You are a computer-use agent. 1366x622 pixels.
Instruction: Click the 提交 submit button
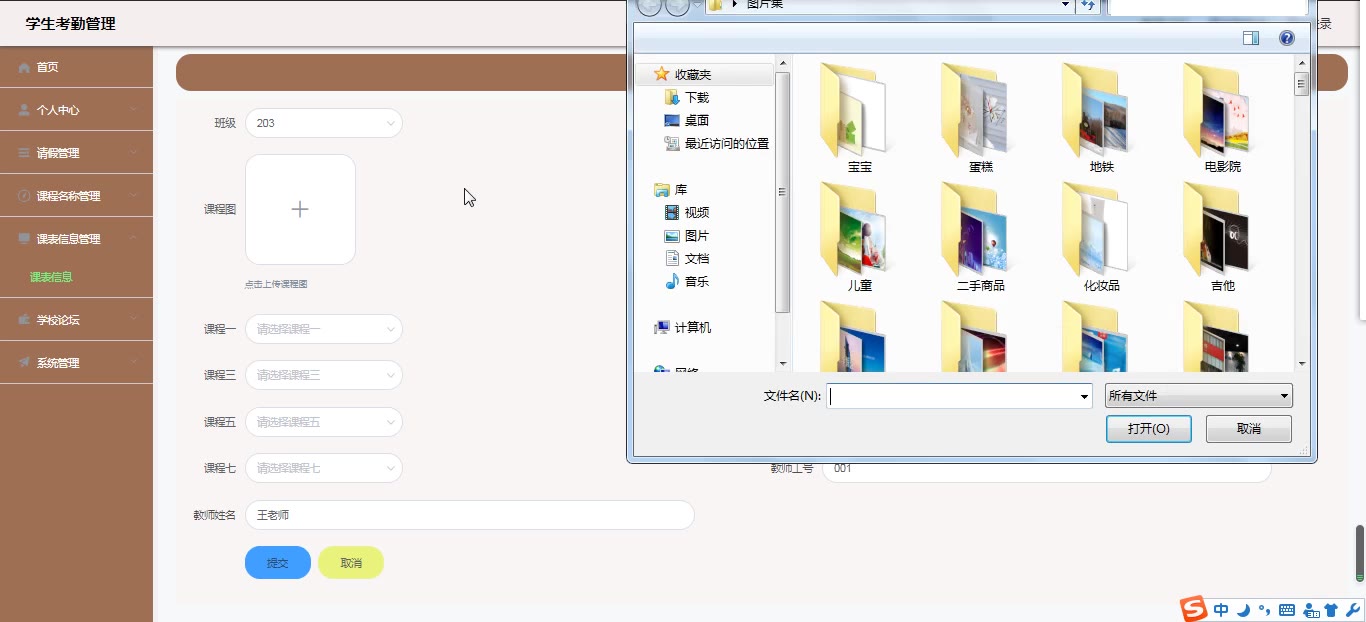(x=278, y=563)
